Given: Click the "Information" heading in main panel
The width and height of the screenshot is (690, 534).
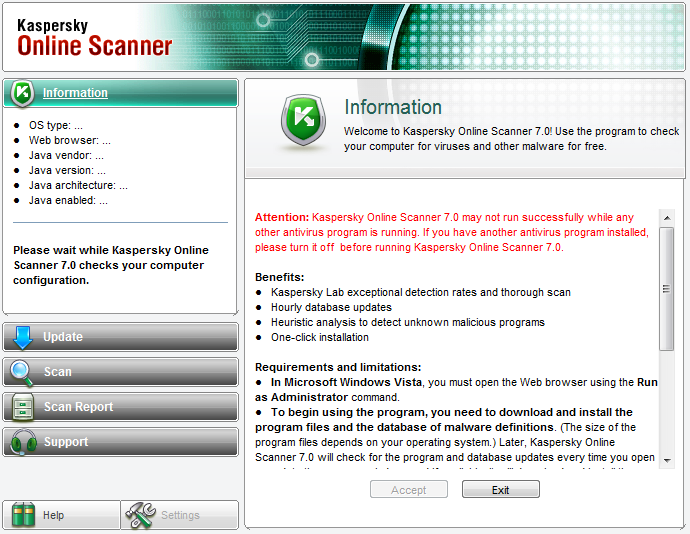Looking at the screenshot, I should pos(393,107).
